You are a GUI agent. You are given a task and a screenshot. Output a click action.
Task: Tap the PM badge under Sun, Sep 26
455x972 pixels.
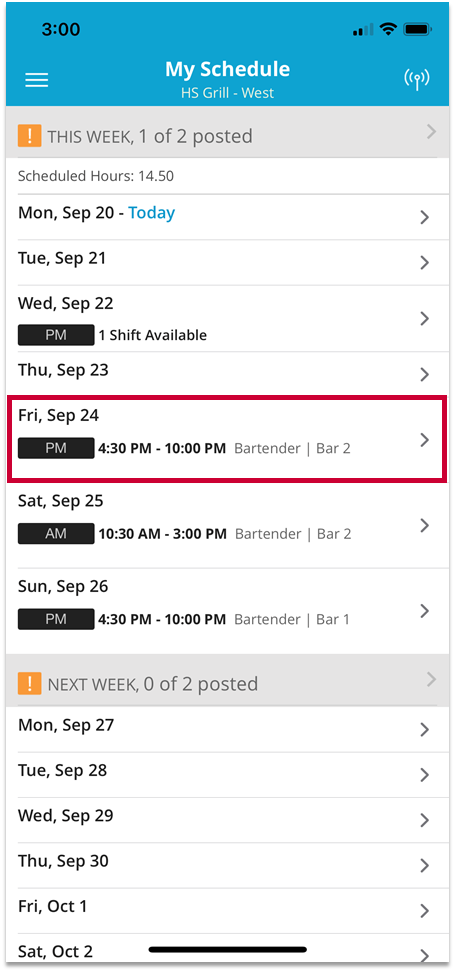pos(56,619)
